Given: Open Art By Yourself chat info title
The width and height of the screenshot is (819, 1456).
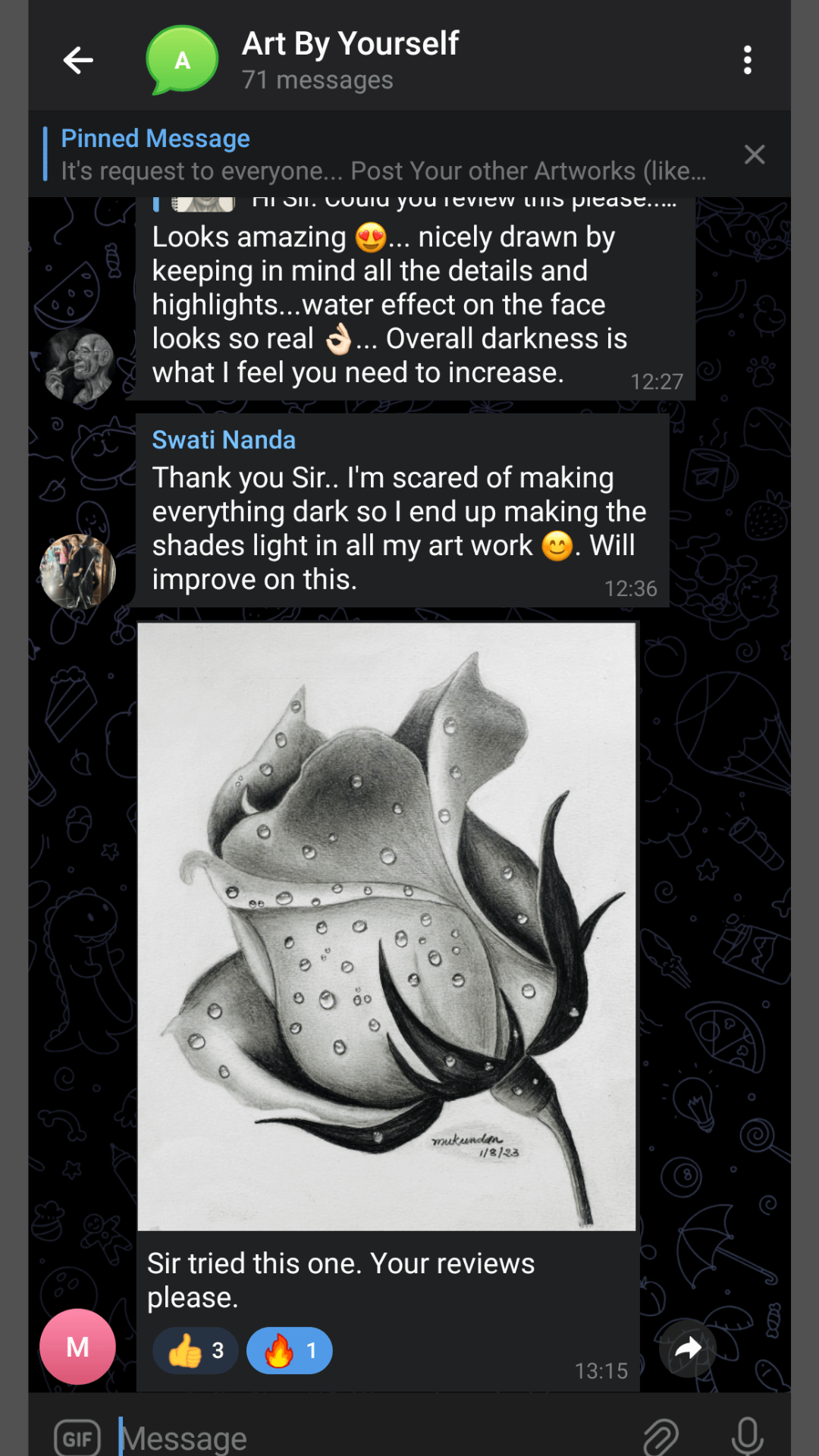Looking at the screenshot, I should [350, 44].
